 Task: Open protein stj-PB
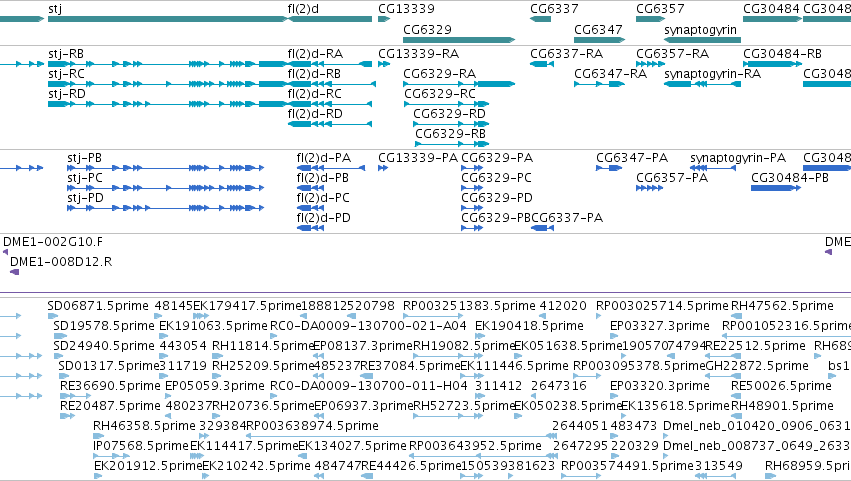(85, 158)
